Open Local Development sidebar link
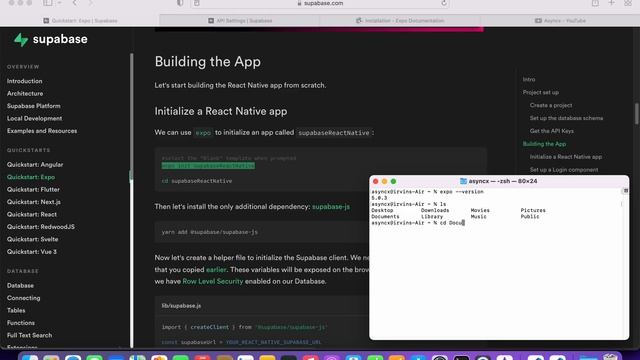The image size is (640, 360). tap(34, 118)
